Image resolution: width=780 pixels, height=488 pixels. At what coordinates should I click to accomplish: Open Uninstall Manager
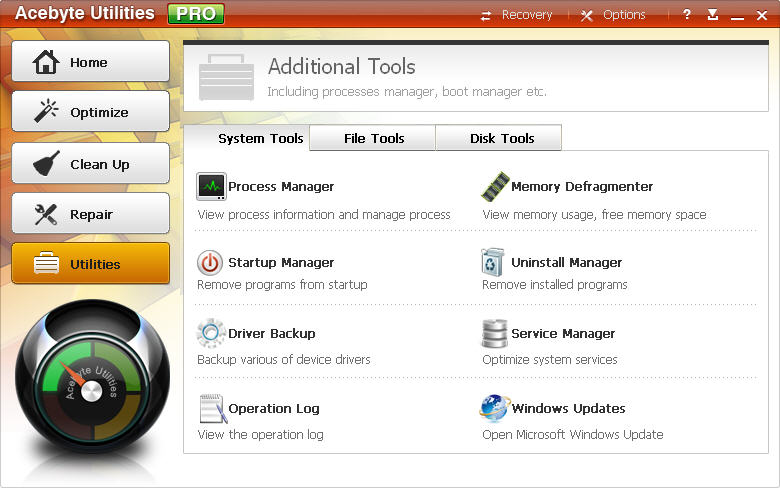(x=567, y=263)
